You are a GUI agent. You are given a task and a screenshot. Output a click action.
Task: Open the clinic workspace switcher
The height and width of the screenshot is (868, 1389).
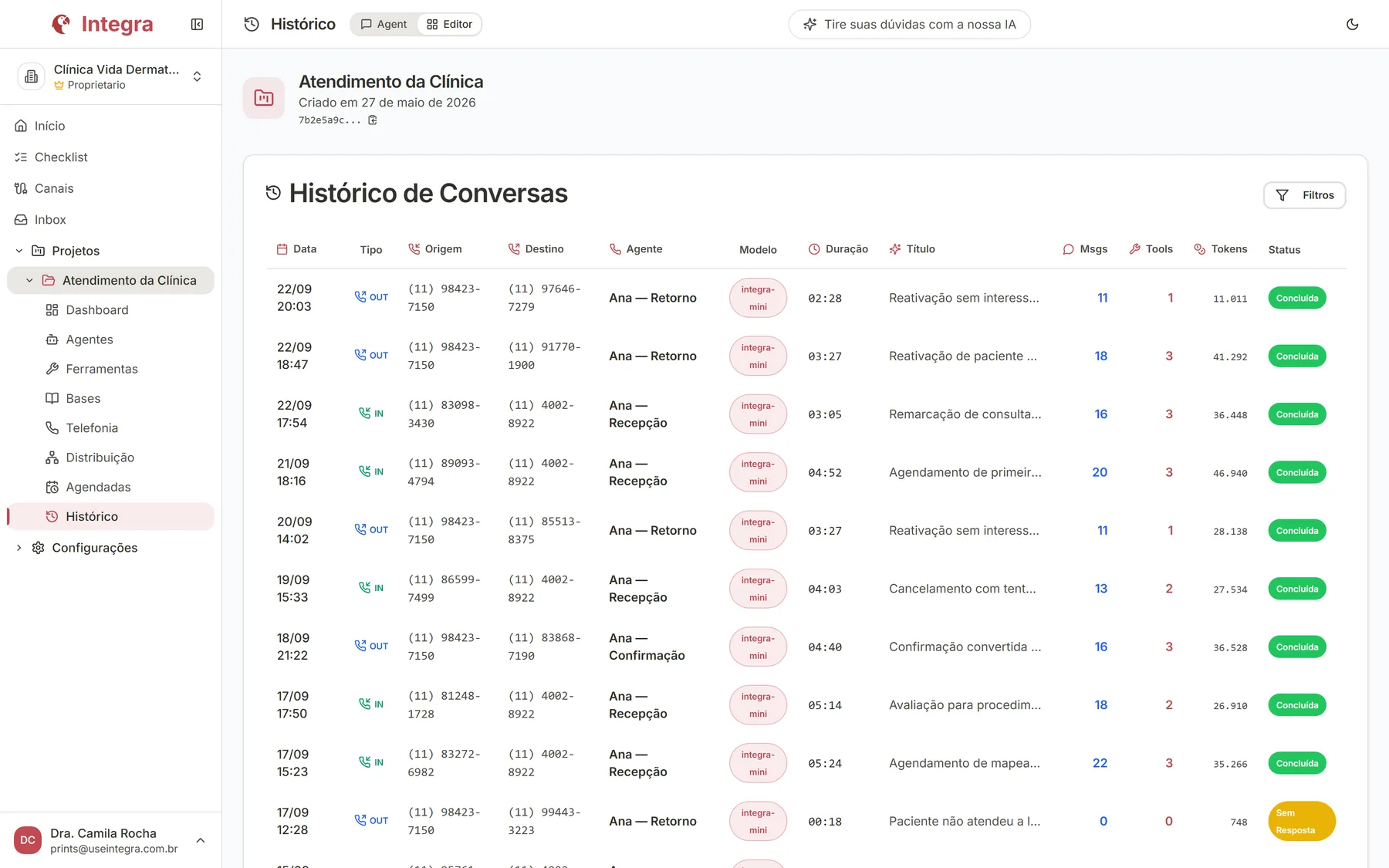(x=110, y=76)
